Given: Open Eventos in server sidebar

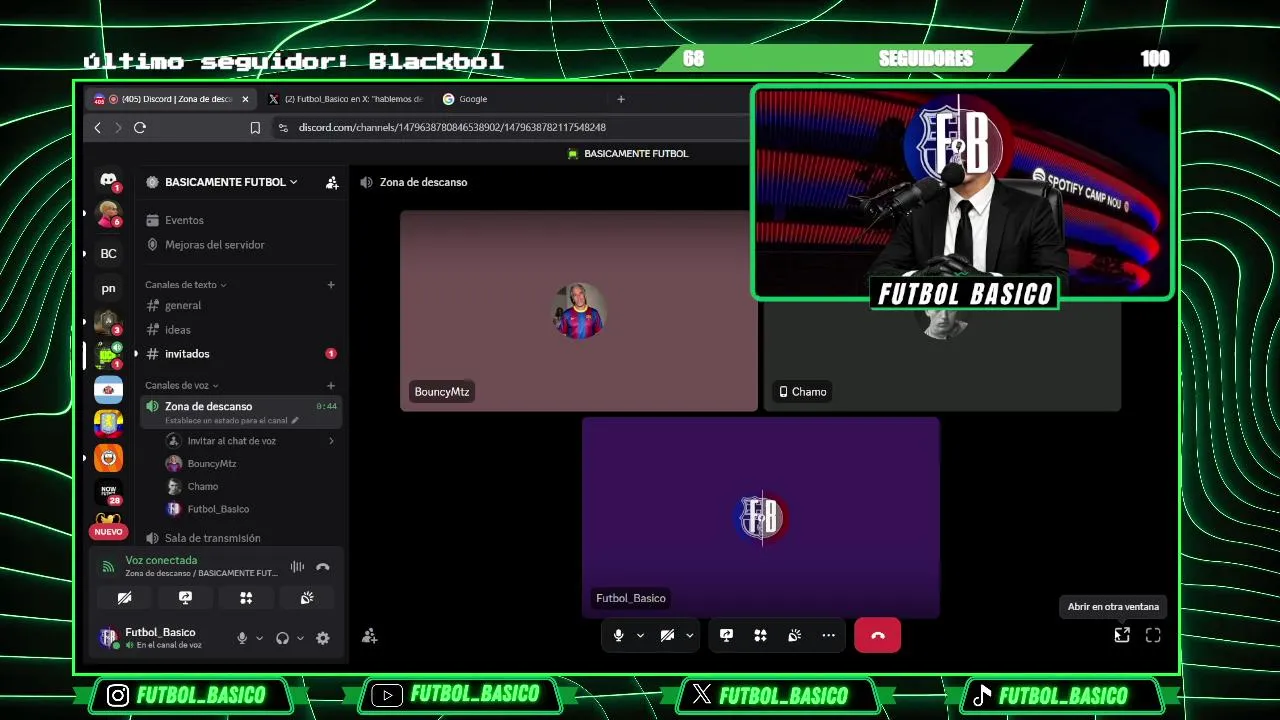Looking at the screenshot, I should coord(240,220).
